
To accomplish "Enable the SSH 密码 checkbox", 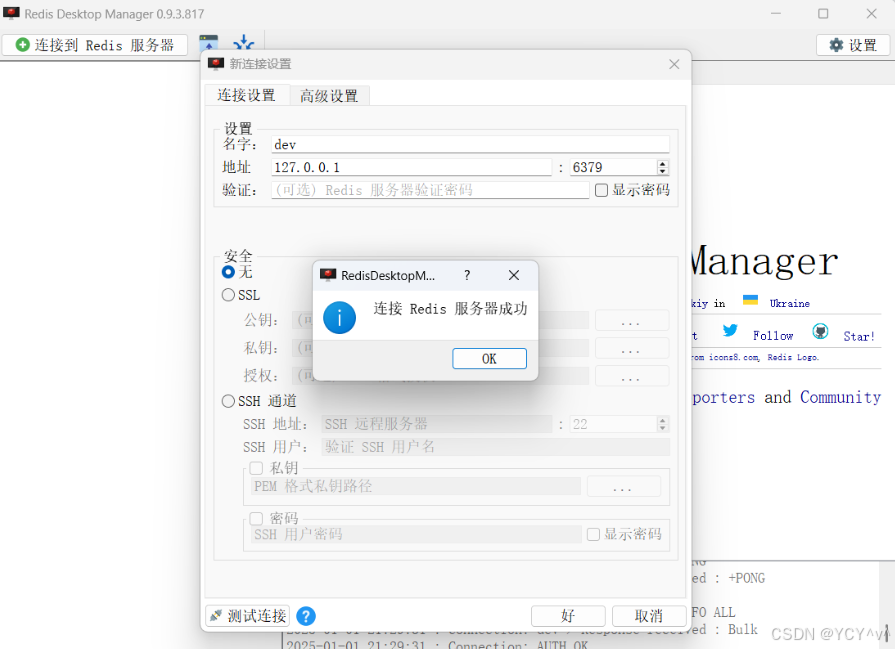I will (x=256, y=518).
